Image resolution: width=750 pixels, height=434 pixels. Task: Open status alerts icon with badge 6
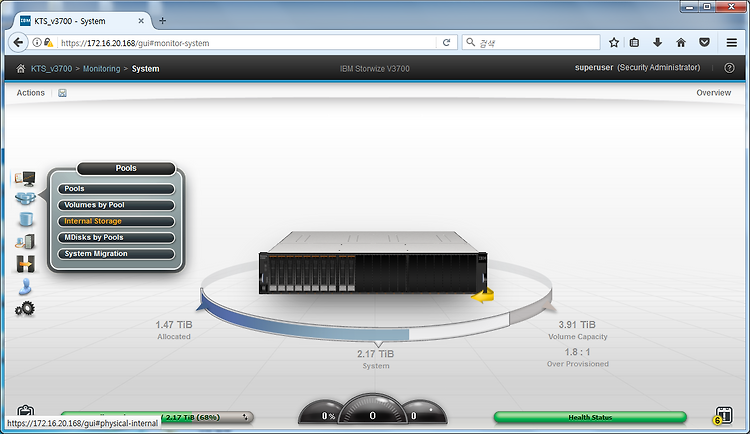click(722, 415)
